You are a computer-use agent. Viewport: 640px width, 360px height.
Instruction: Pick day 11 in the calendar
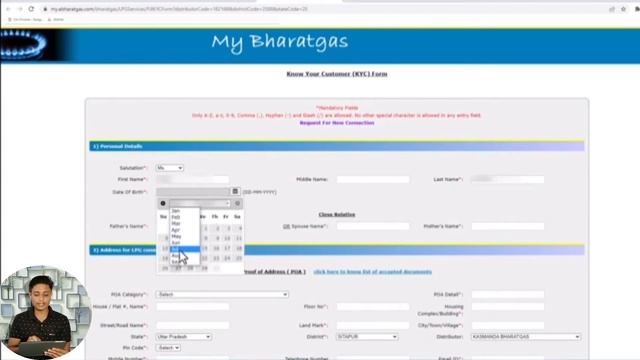tap(239, 238)
